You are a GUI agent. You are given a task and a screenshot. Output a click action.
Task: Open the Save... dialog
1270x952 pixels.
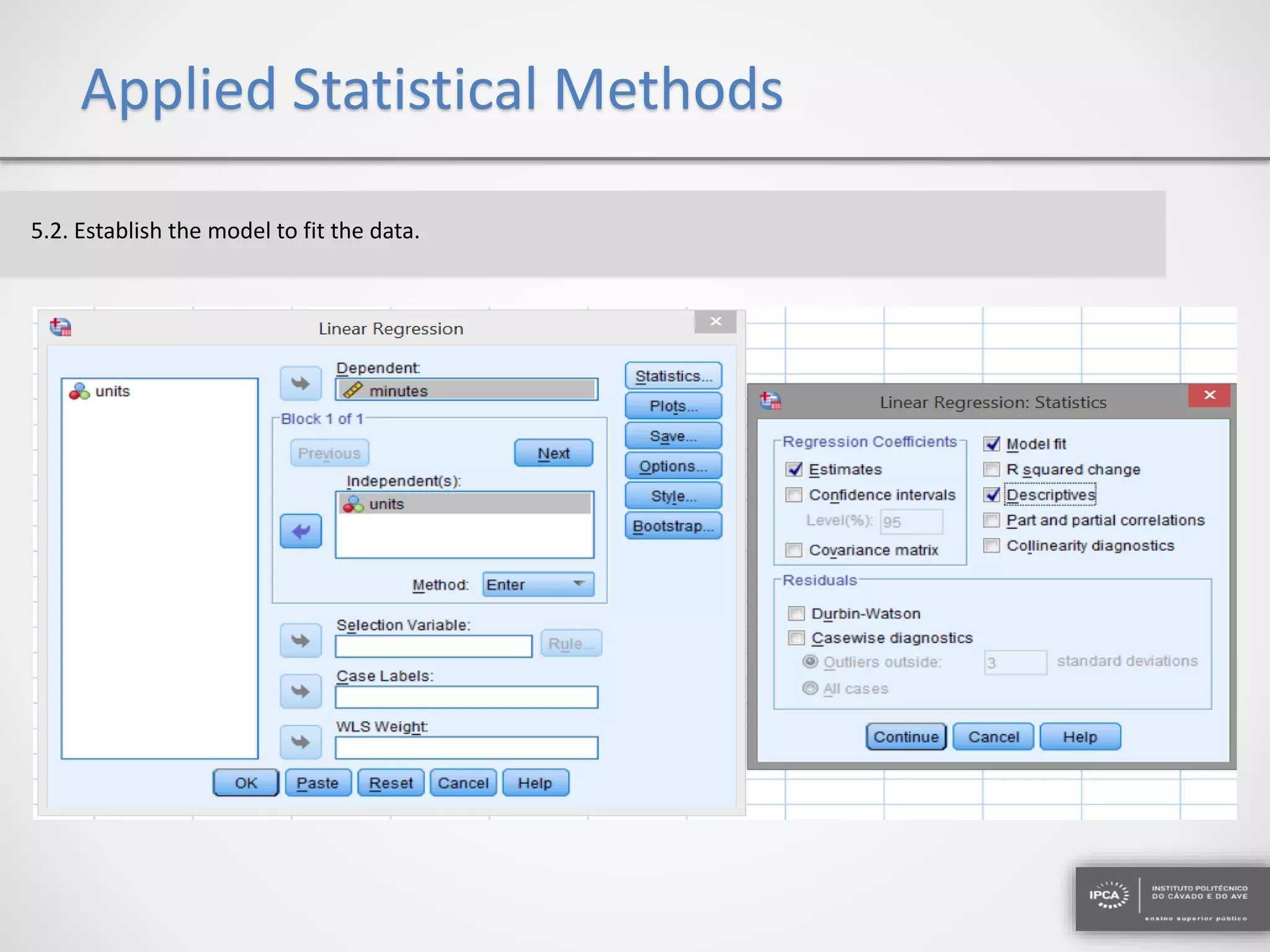coord(673,436)
